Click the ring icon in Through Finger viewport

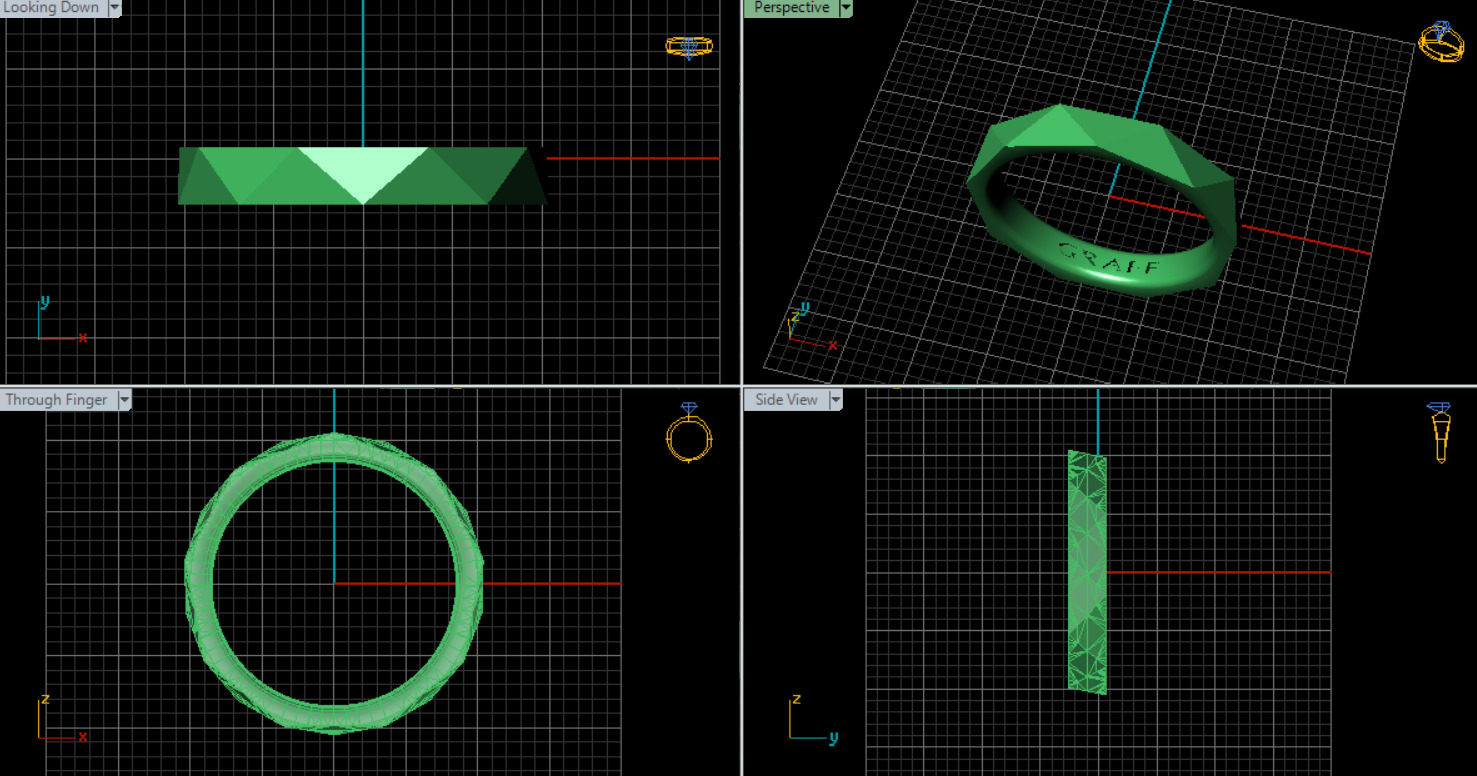coord(689,433)
